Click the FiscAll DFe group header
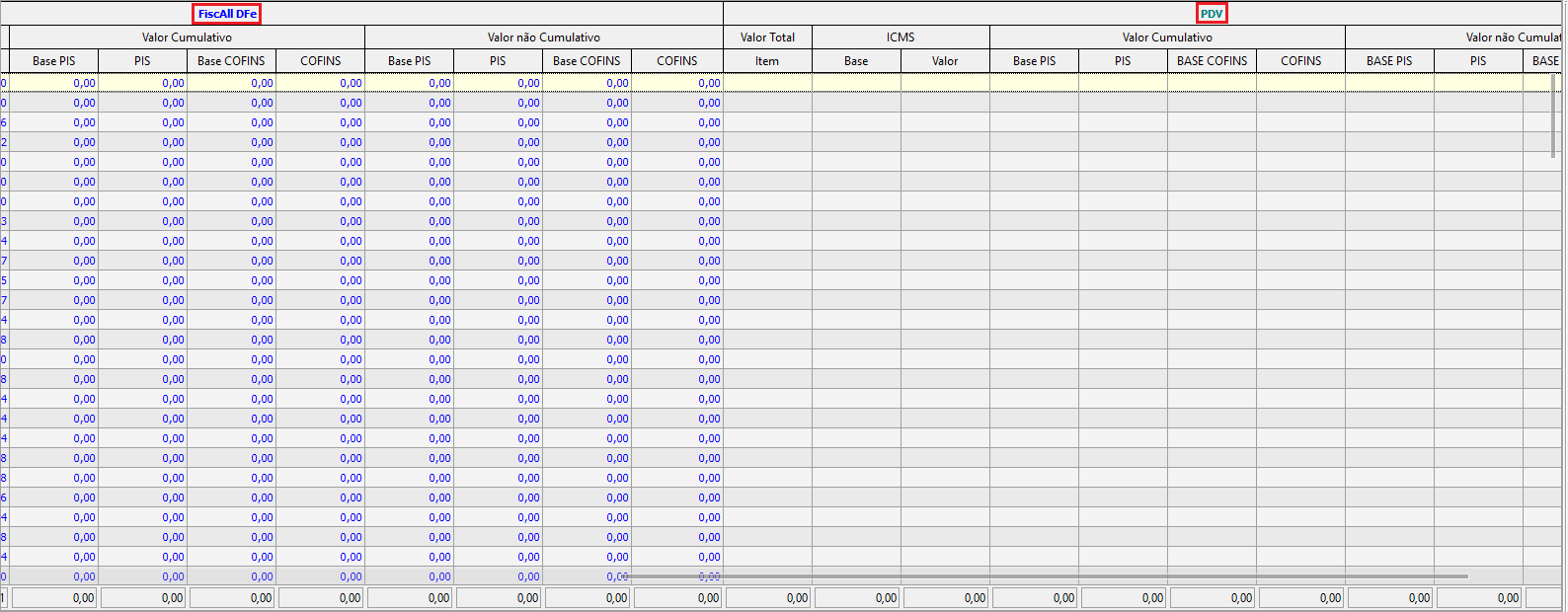This screenshot has height=612, width=1568. tap(226, 14)
